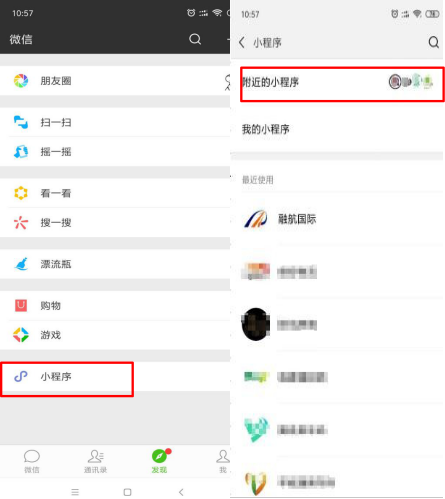Switch to the 发现 discover tab
445x499 pixels.
159,462
